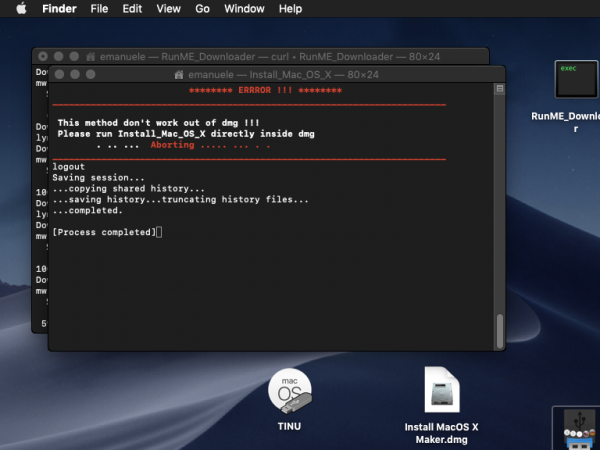Click the Install_Mac_OS_X window title text
The image size is (600, 450).
(x=284, y=75)
